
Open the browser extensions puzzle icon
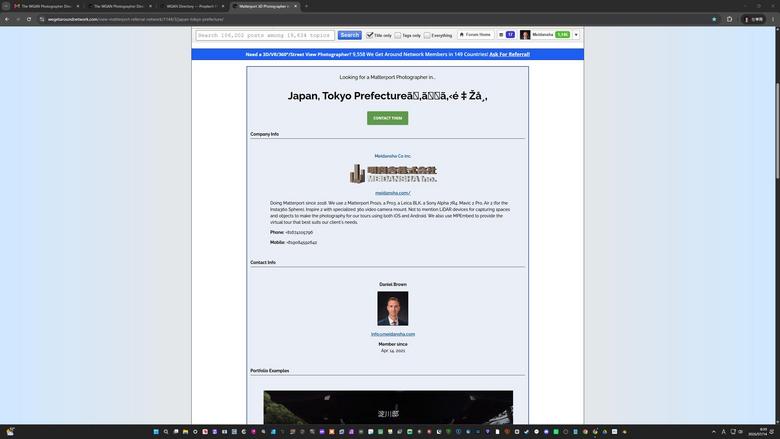click(729, 19)
